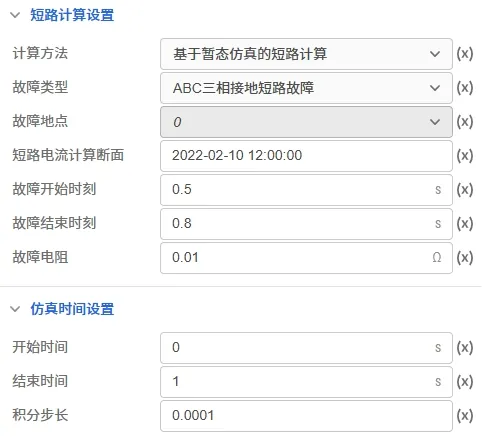Screen dimensions: 482x437
Task: Click the (x) icon beside 故障开始时刻
Action: click(465, 190)
